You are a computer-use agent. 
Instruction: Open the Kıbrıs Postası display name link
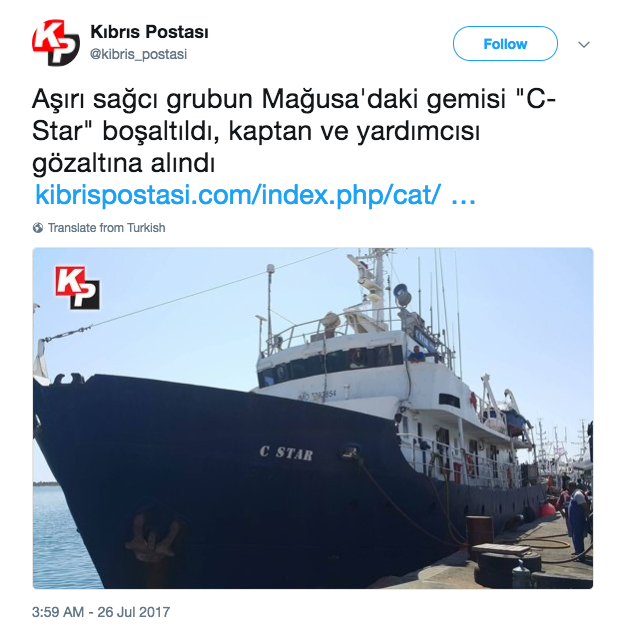click(149, 32)
